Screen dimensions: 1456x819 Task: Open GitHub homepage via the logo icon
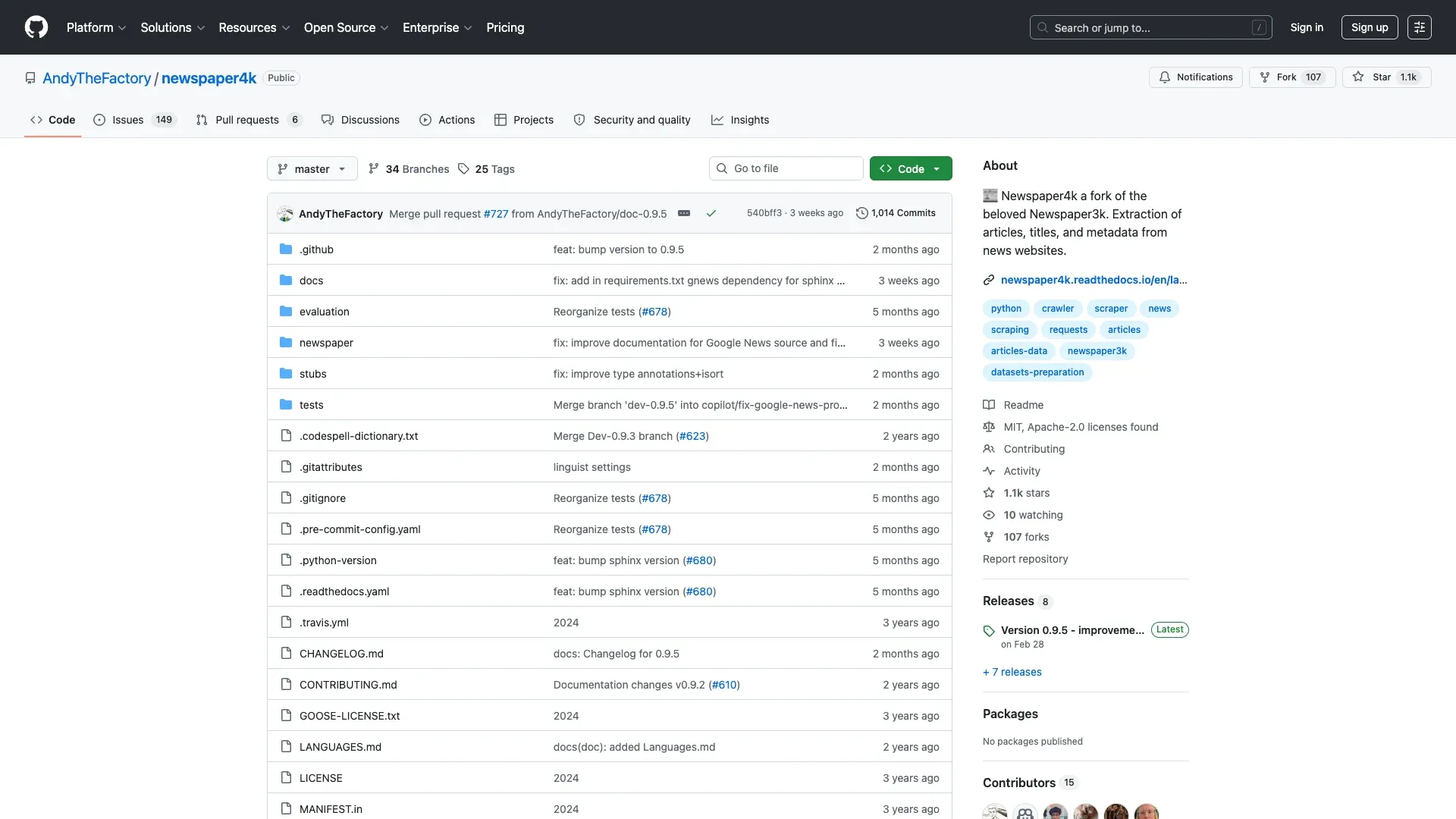tap(36, 27)
